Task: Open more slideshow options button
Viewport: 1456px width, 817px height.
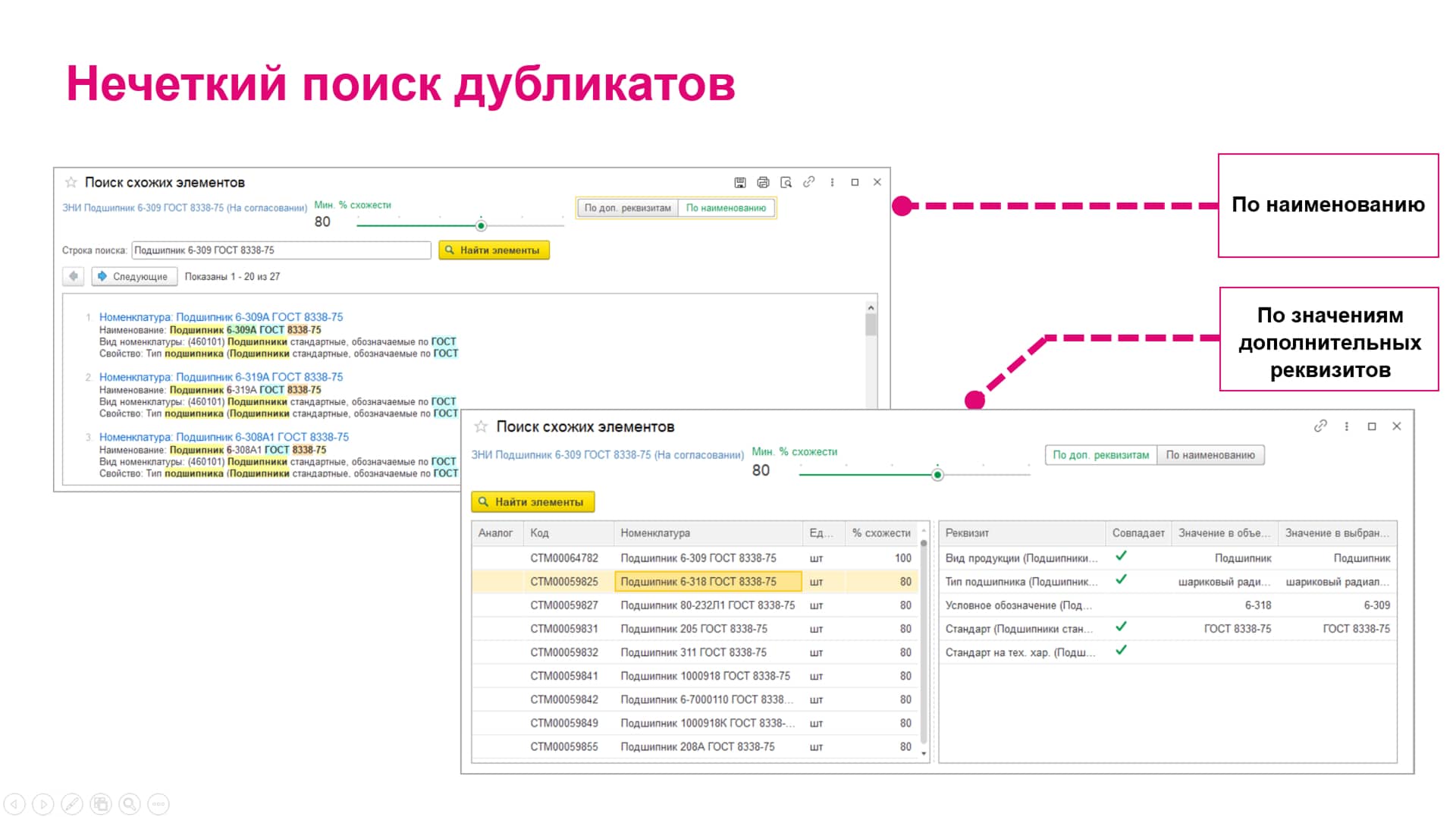Action: 158,804
